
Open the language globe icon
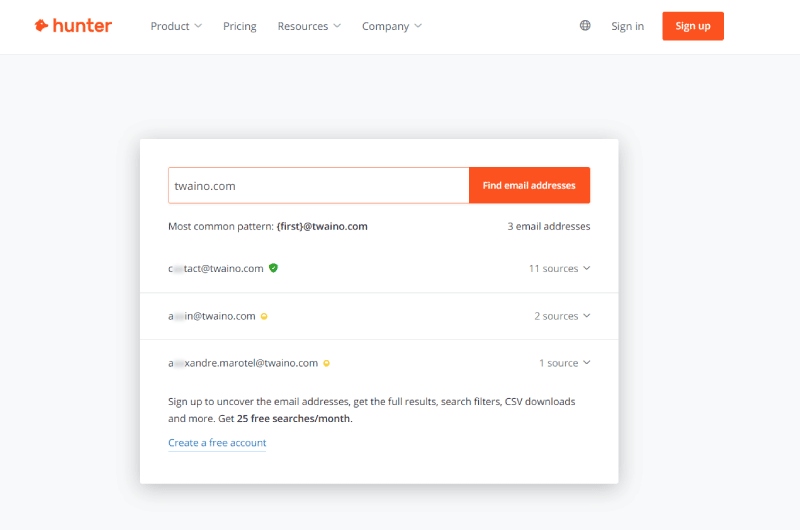(x=585, y=26)
